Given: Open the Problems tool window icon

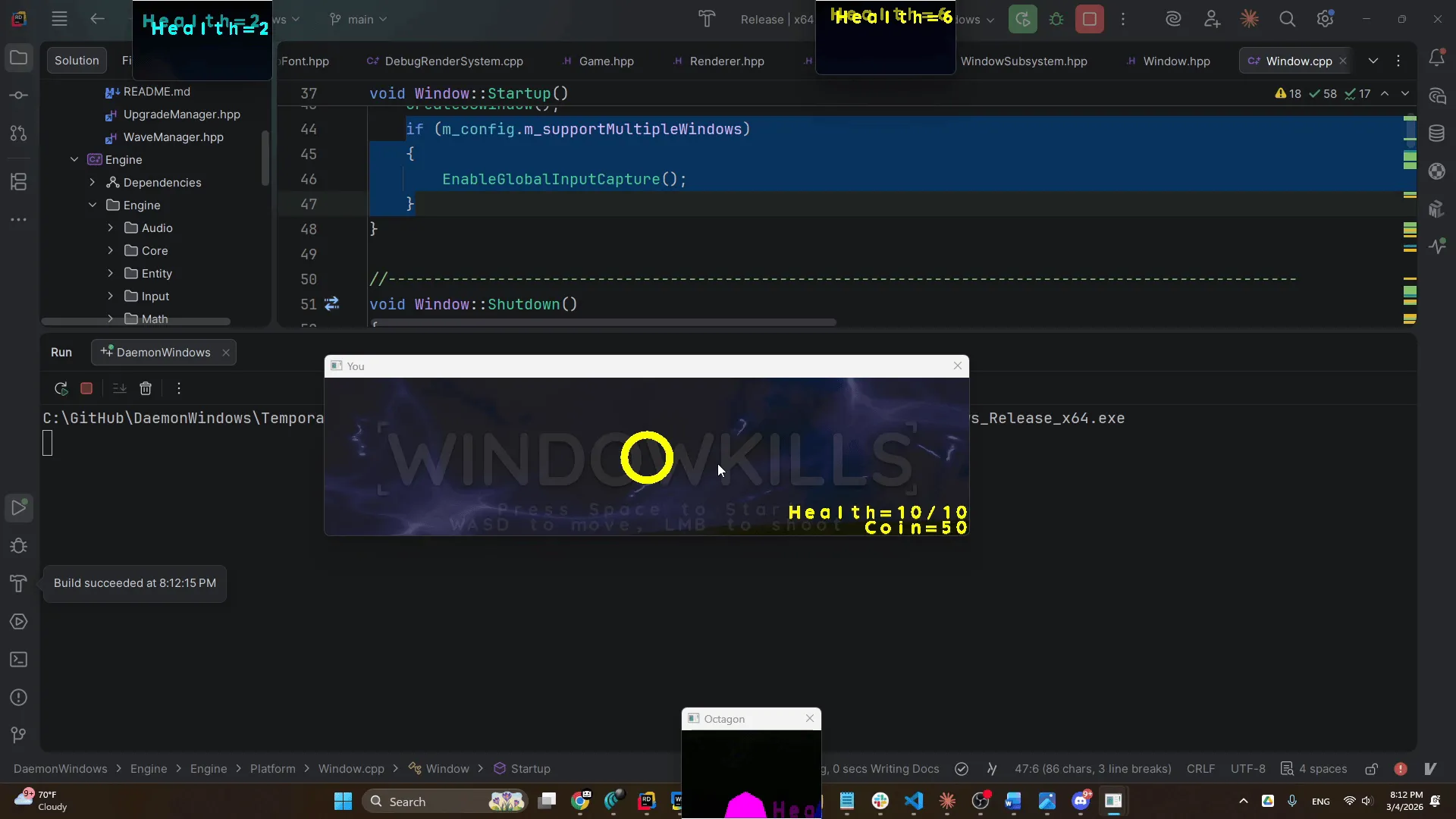Looking at the screenshot, I should (x=19, y=698).
